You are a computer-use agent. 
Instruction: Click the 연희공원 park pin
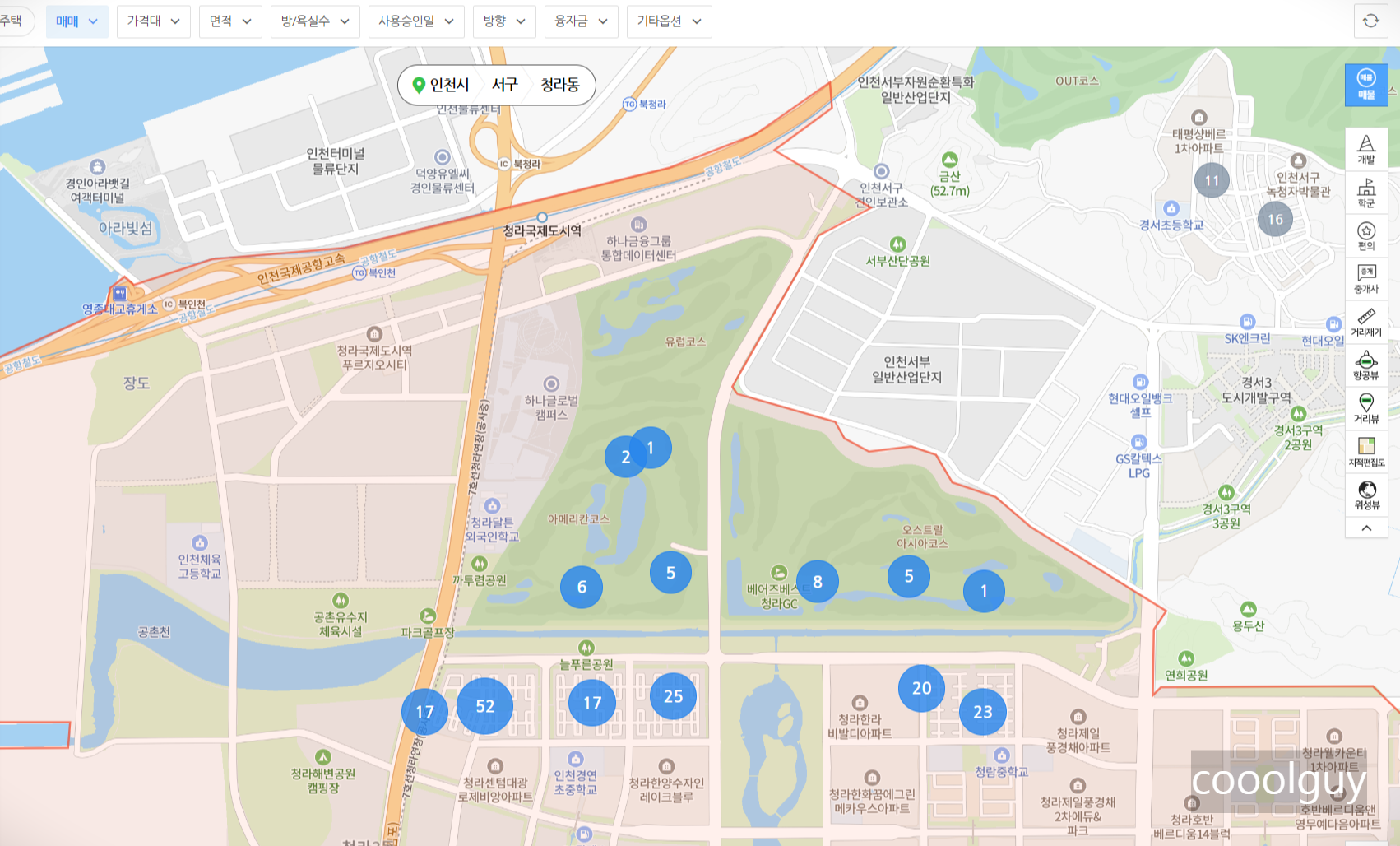[x=1186, y=658]
